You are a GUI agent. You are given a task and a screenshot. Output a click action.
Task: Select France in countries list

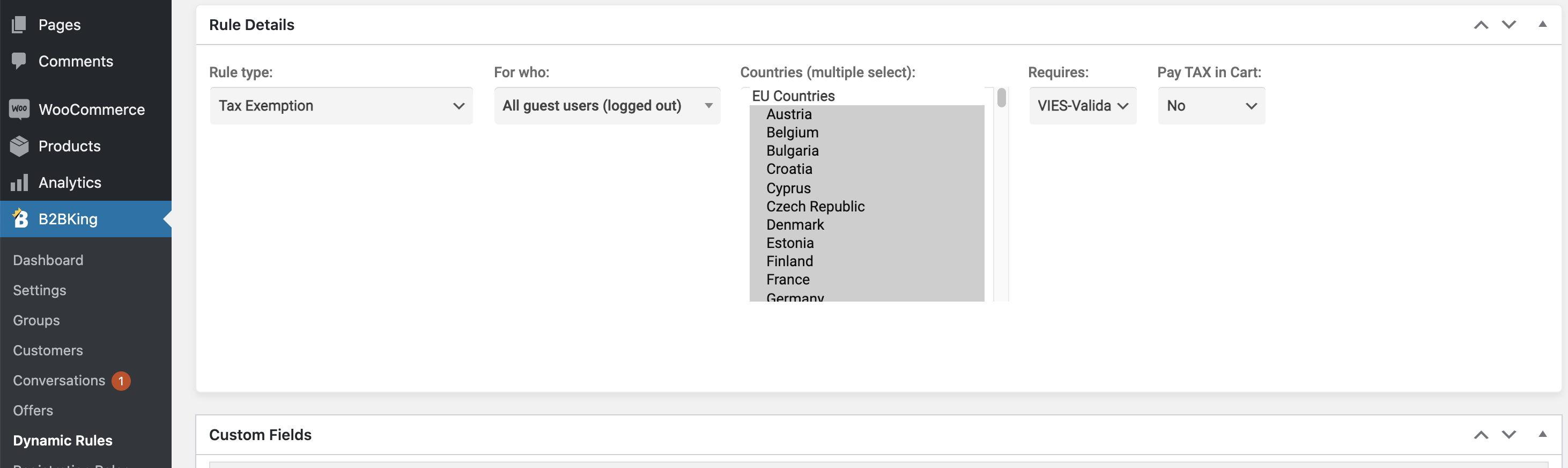866,279
